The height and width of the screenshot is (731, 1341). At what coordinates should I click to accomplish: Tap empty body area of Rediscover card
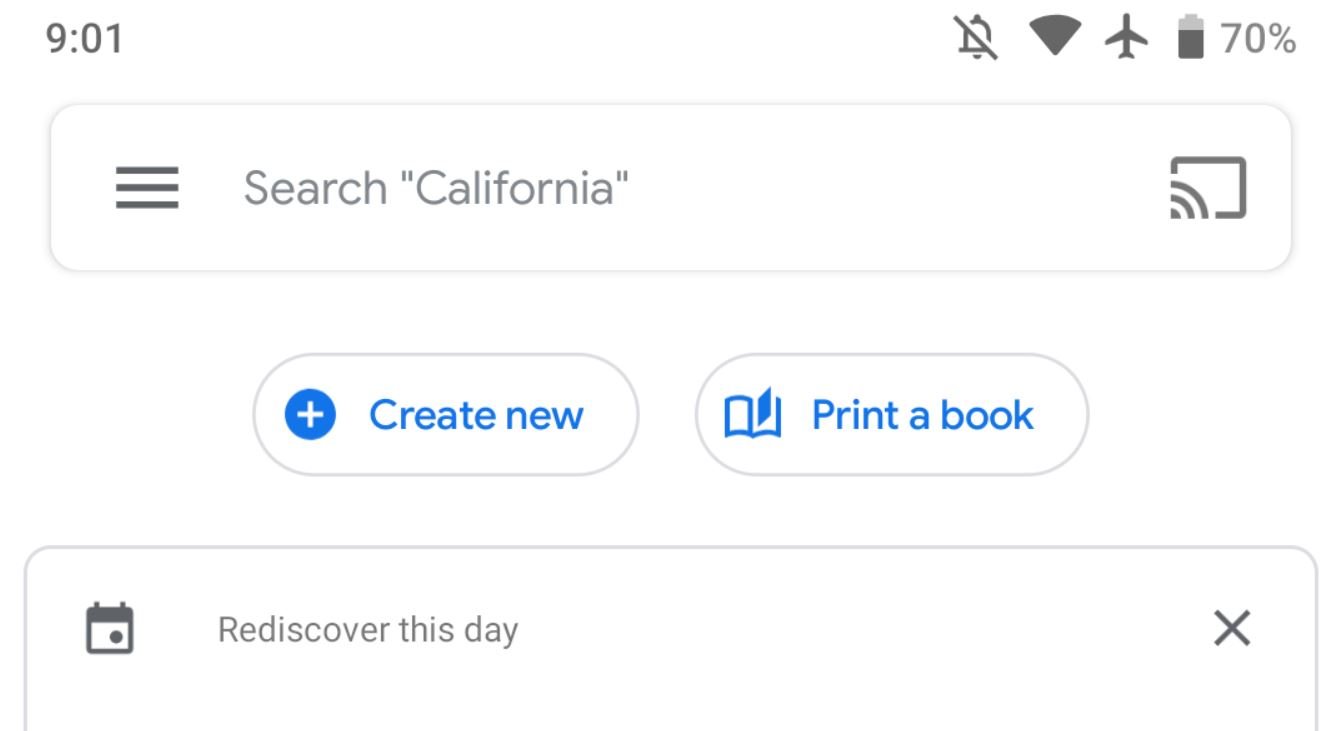[x=670, y=700]
